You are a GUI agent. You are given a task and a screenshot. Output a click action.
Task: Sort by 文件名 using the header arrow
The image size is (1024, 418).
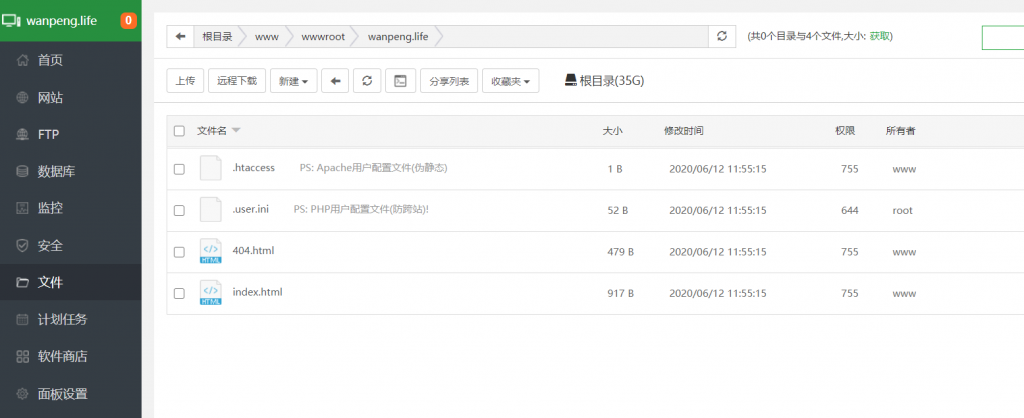pos(236,131)
